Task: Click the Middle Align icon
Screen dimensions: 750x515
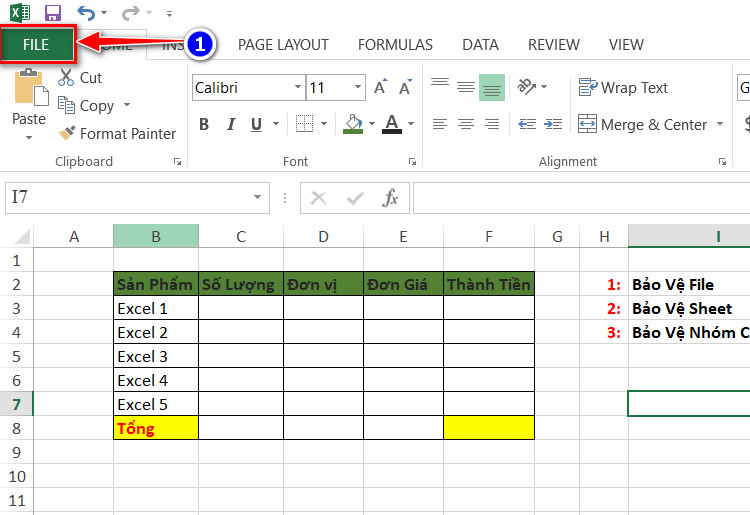Action: click(466, 87)
